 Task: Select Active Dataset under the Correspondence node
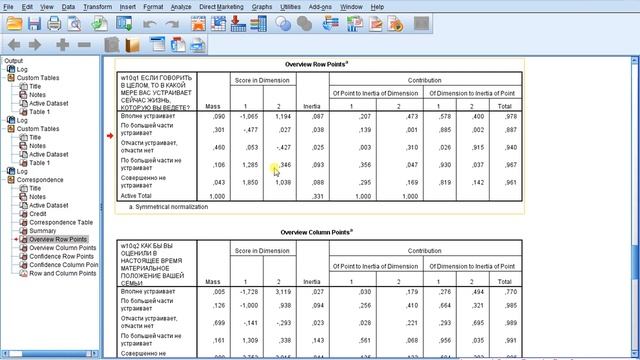coord(49,205)
